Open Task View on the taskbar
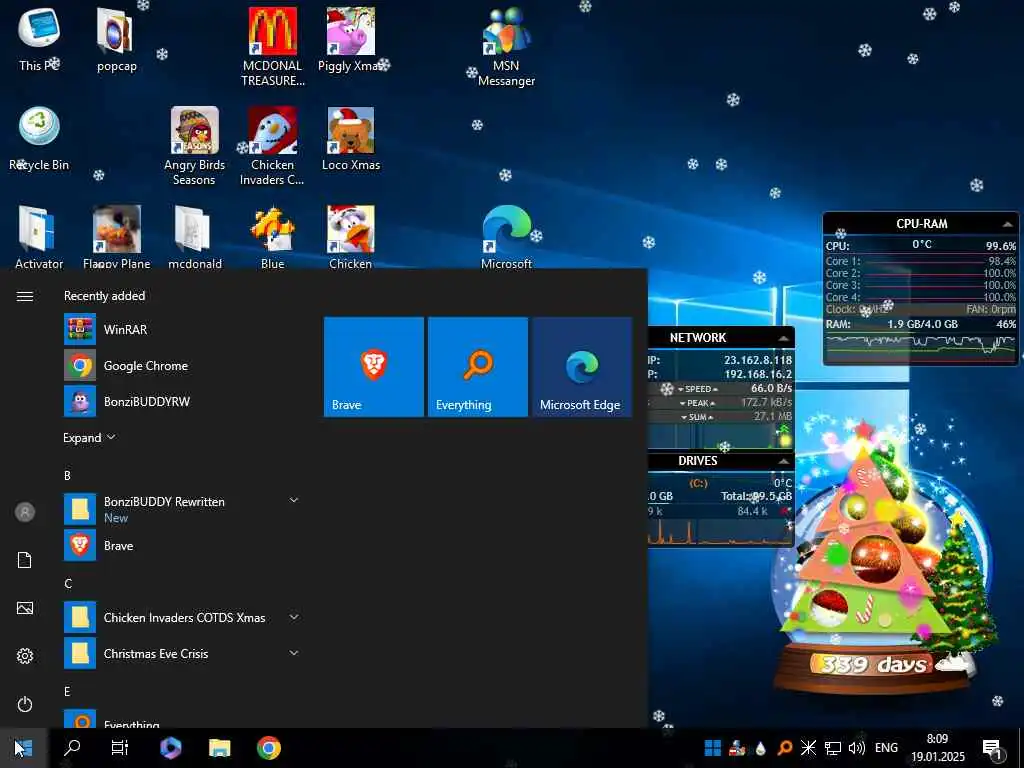This screenshot has height=768, width=1024. coord(120,748)
